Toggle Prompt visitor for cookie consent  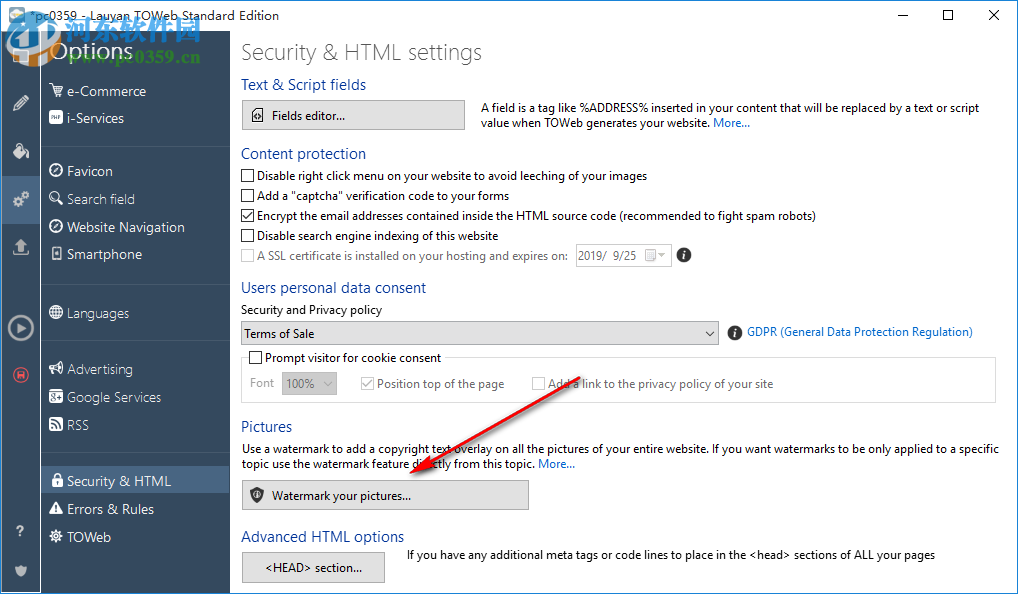(x=256, y=358)
